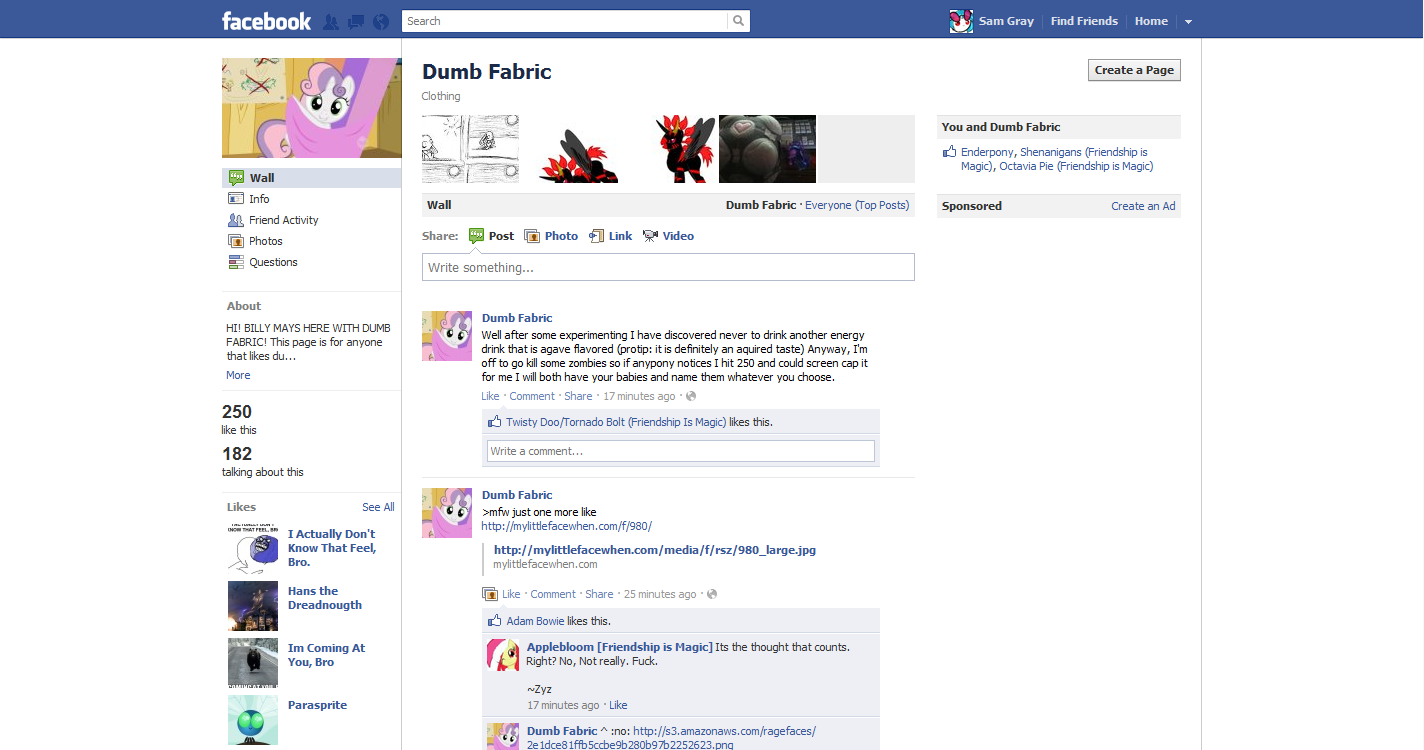
Task: Open Enderpony link in right column
Action: pyautogui.click(x=987, y=152)
